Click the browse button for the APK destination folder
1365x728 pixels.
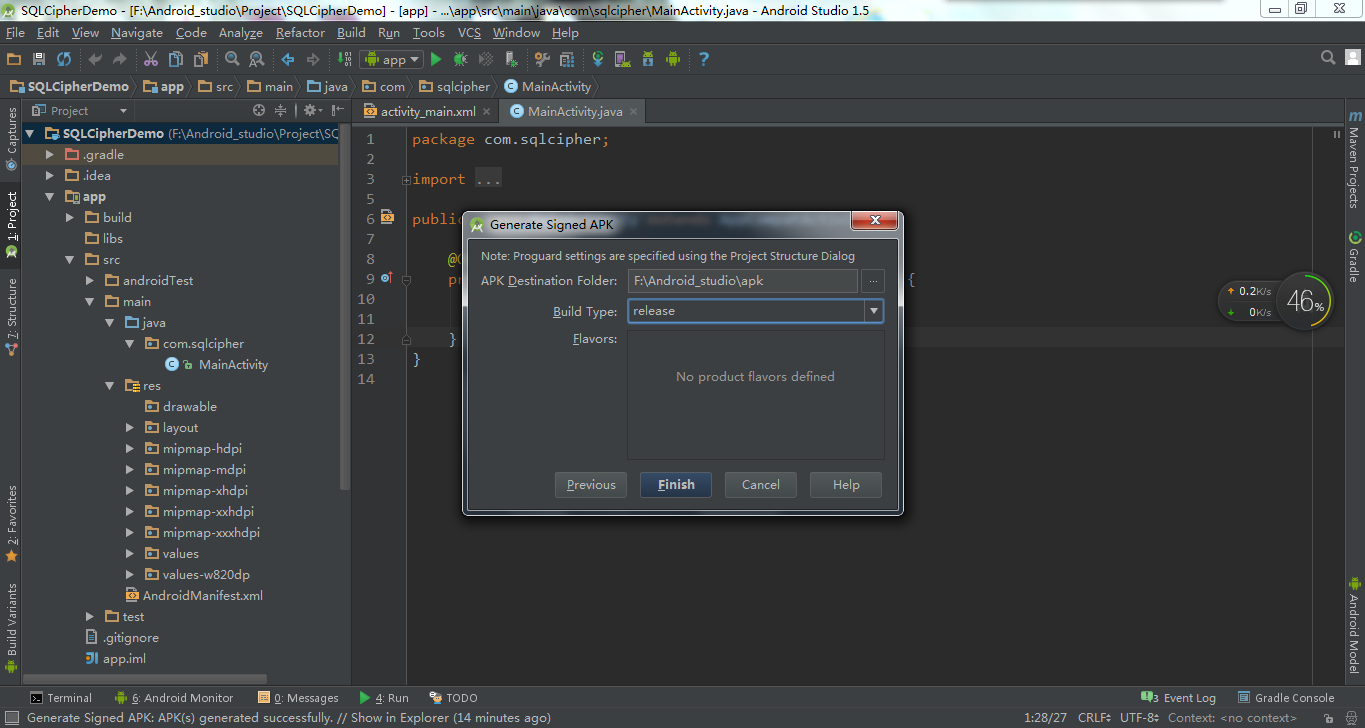click(x=874, y=281)
